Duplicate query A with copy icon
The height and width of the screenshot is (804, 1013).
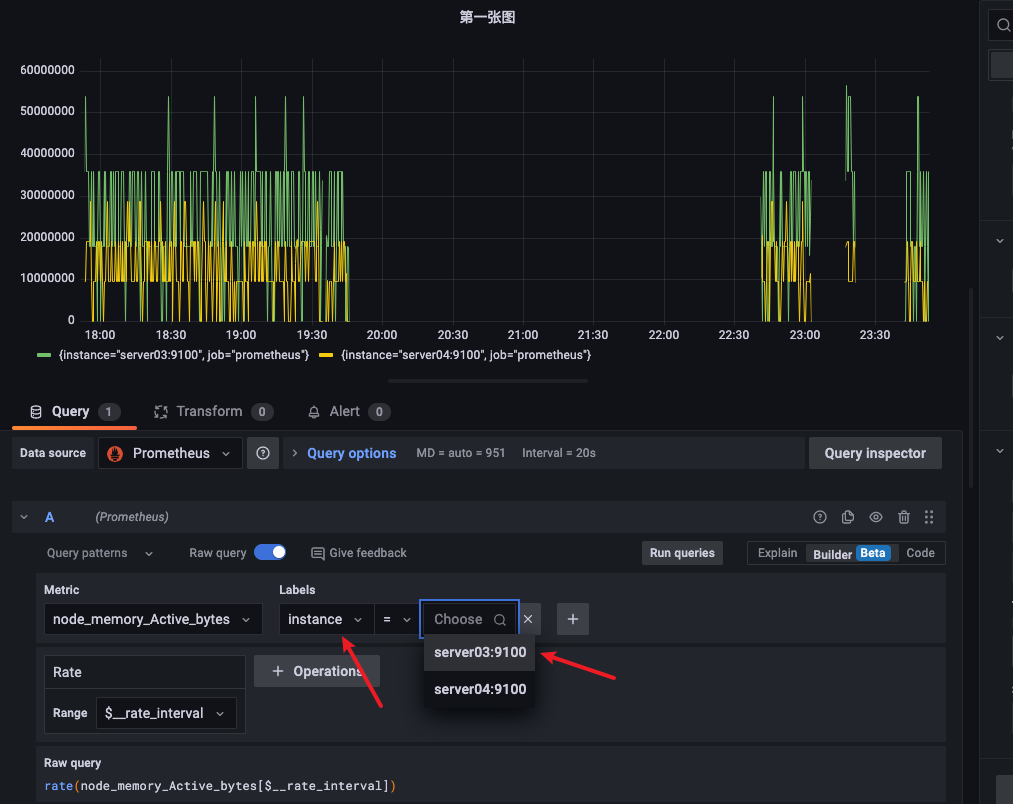pyautogui.click(x=848, y=517)
